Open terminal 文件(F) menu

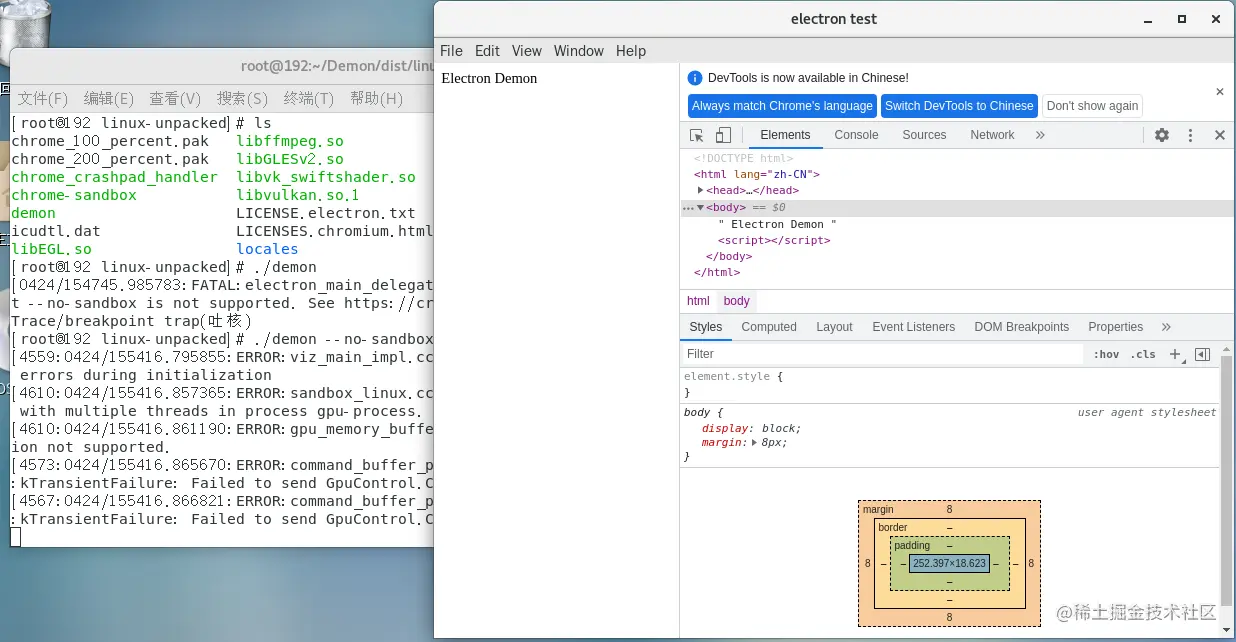coord(43,98)
